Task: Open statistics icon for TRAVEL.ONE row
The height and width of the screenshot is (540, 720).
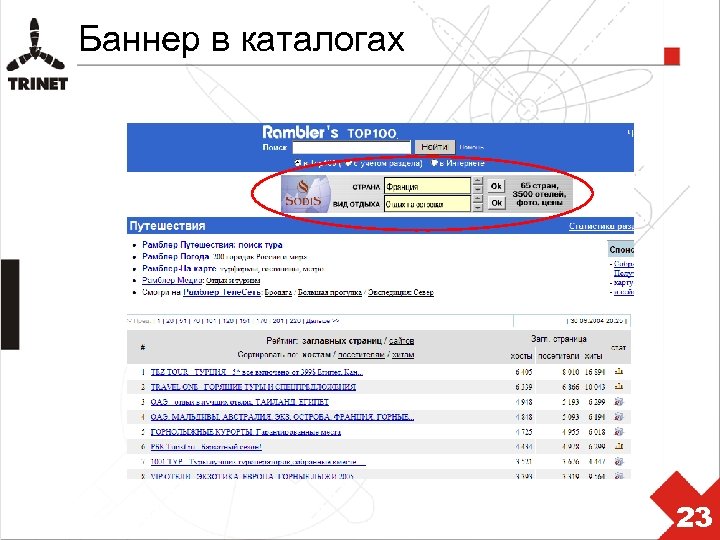Action: pyautogui.click(x=619, y=386)
